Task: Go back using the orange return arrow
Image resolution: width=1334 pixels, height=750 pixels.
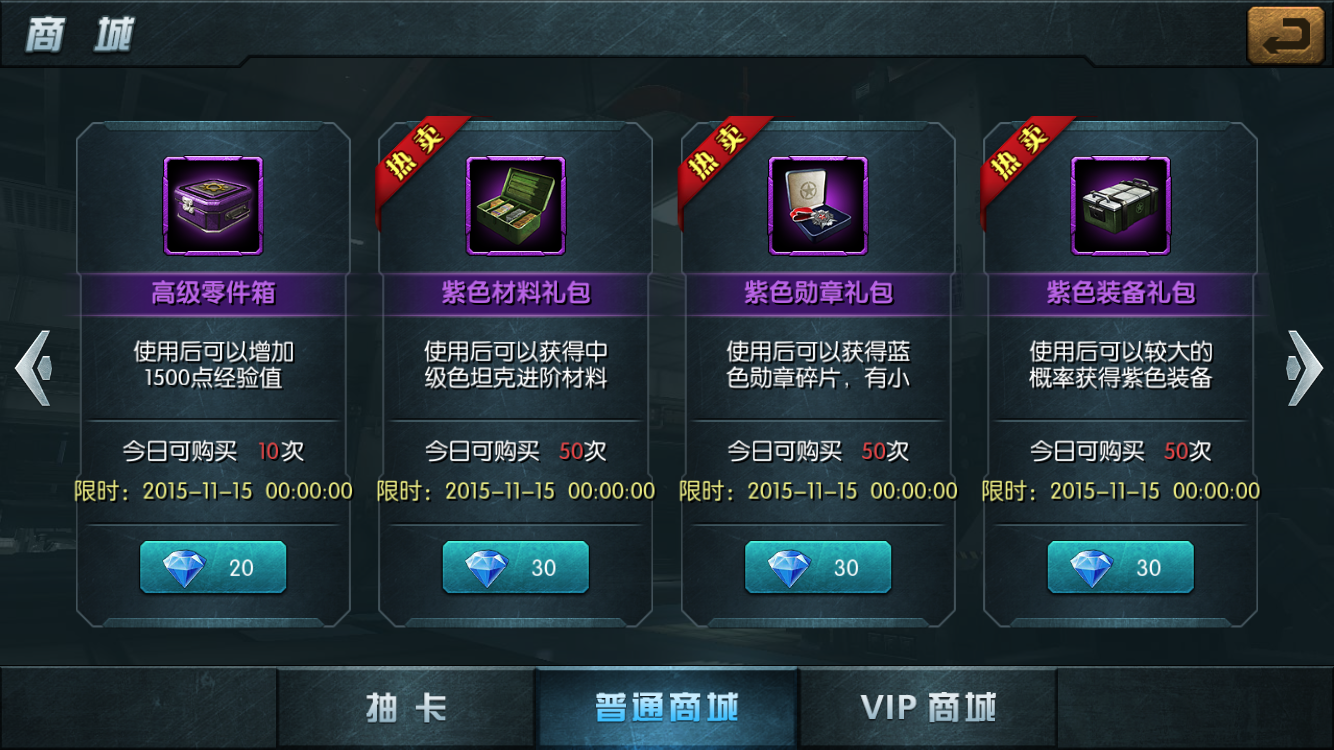Action: 1286,35
